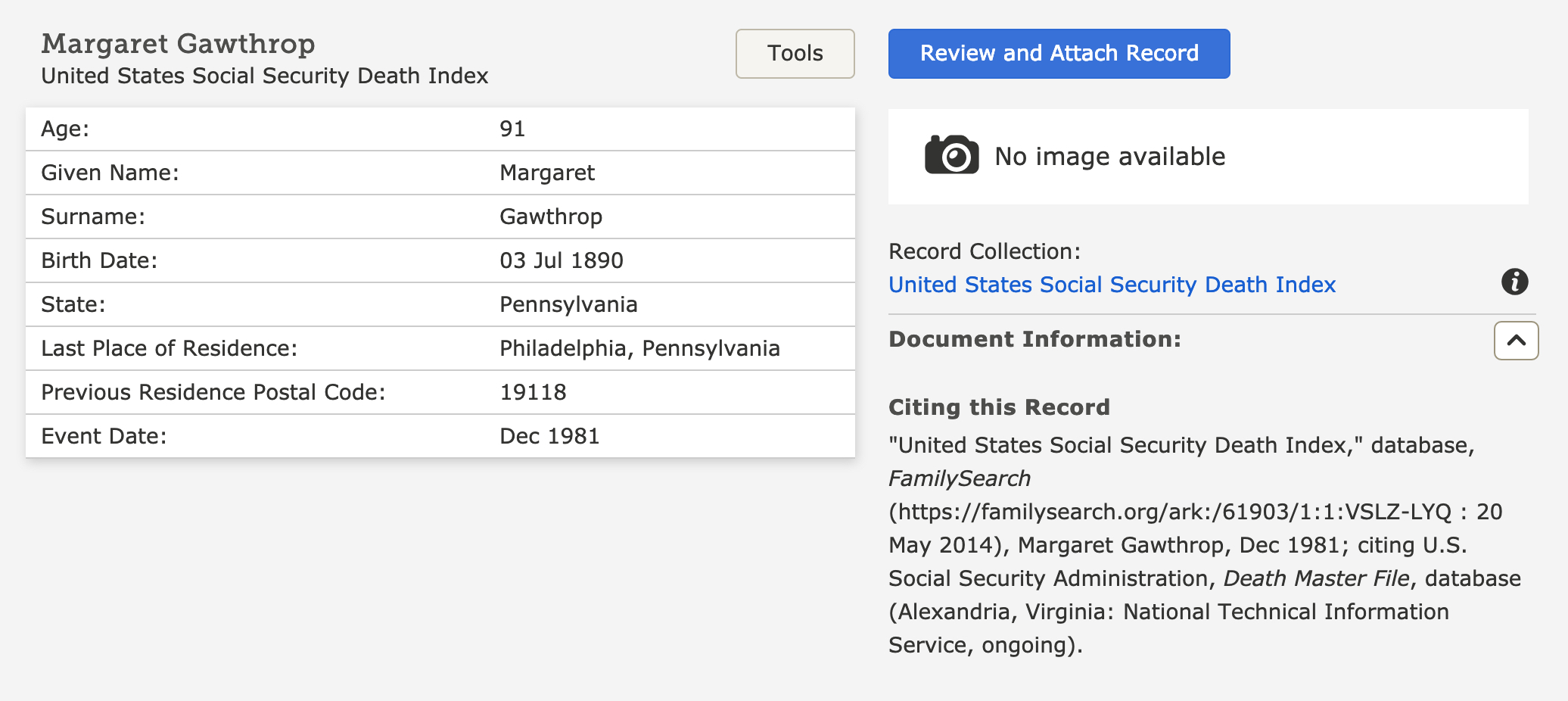Screen dimensions: 1568x701
Task: Click the familysearch.org ark URL in citation
Action: click(x=1170, y=513)
